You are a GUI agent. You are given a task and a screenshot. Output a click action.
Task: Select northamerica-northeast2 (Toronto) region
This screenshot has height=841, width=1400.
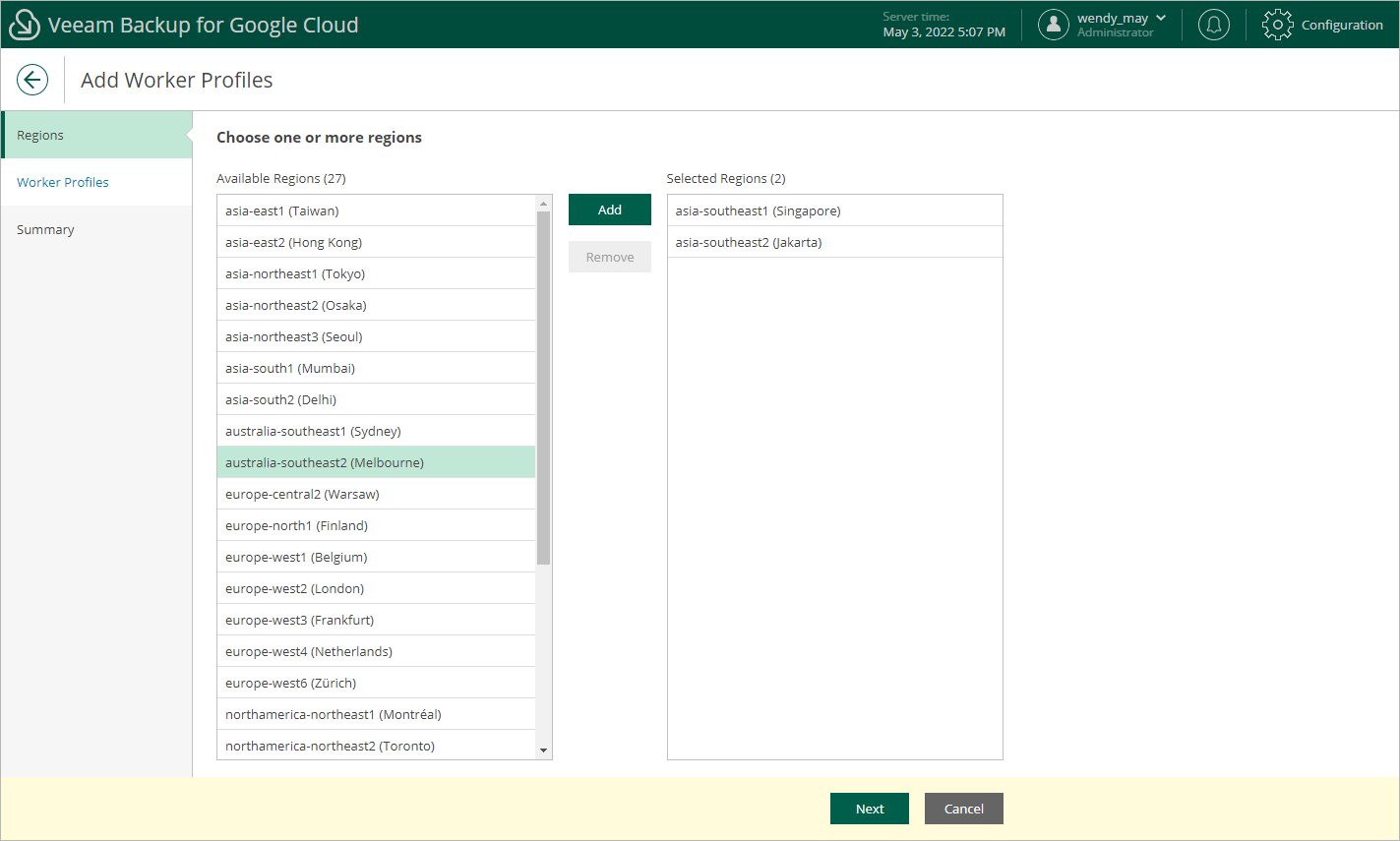click(x=376, y=745)
